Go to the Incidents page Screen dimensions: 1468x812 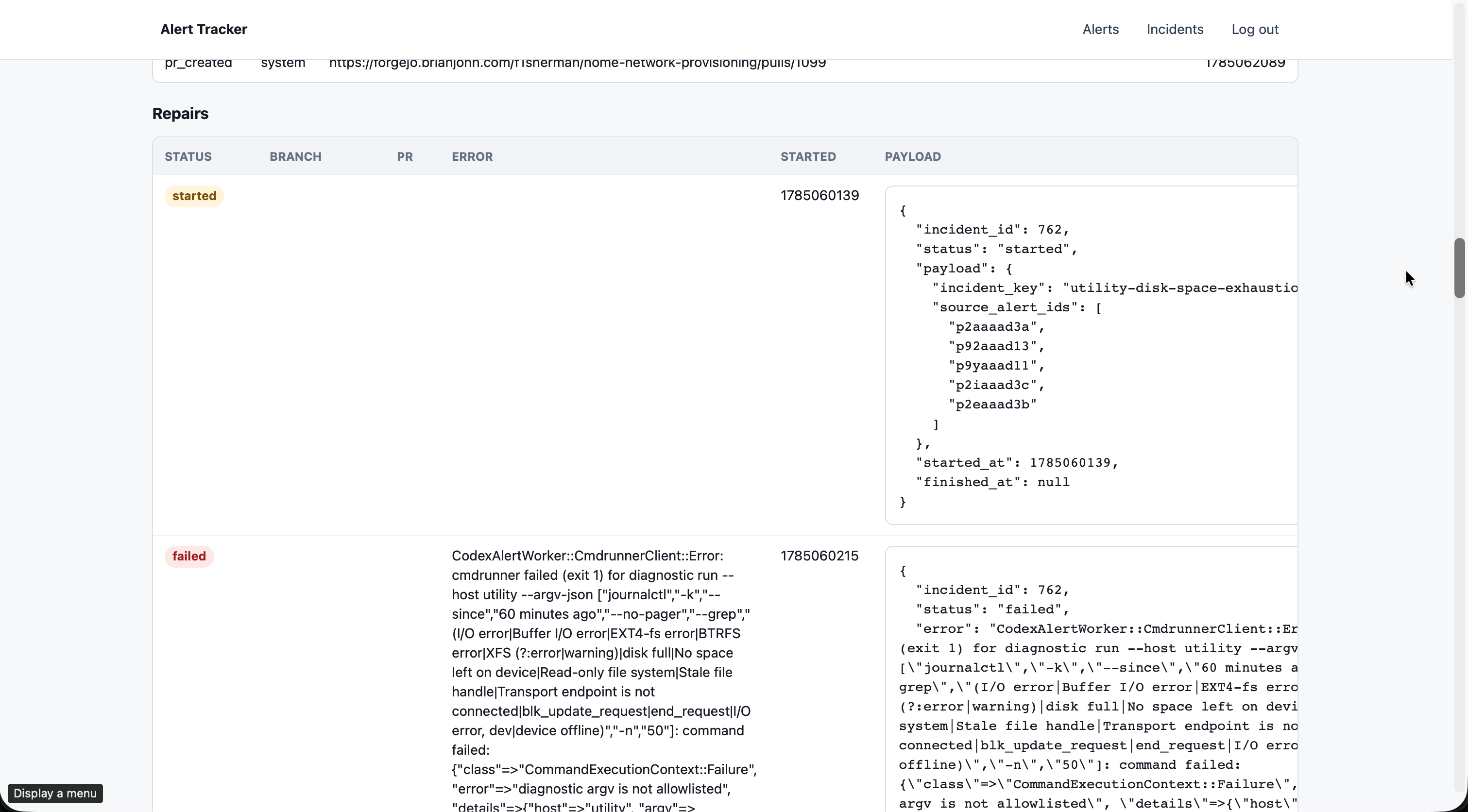(1175, 29)
